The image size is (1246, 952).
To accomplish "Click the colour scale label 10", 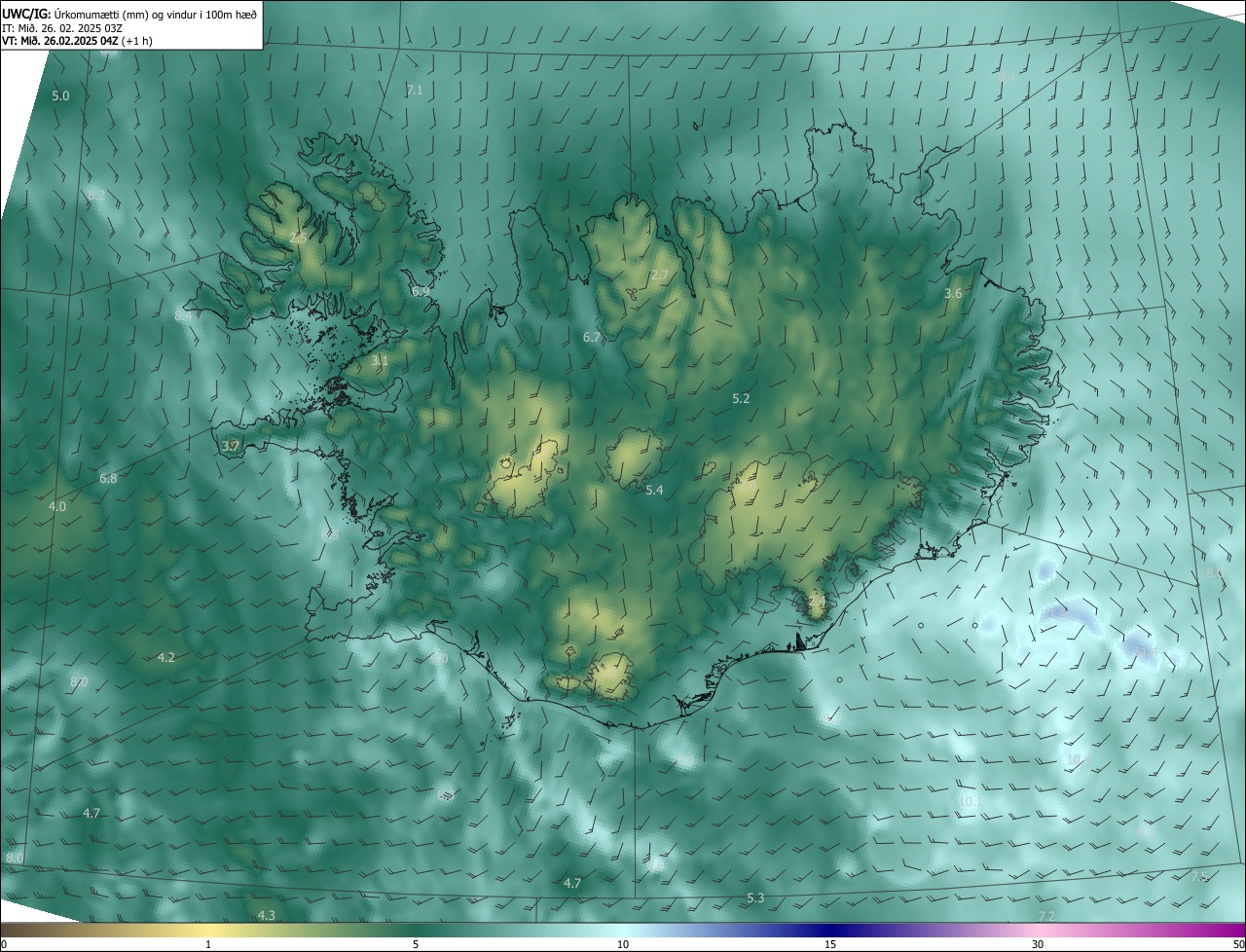I will pos(623,944).
